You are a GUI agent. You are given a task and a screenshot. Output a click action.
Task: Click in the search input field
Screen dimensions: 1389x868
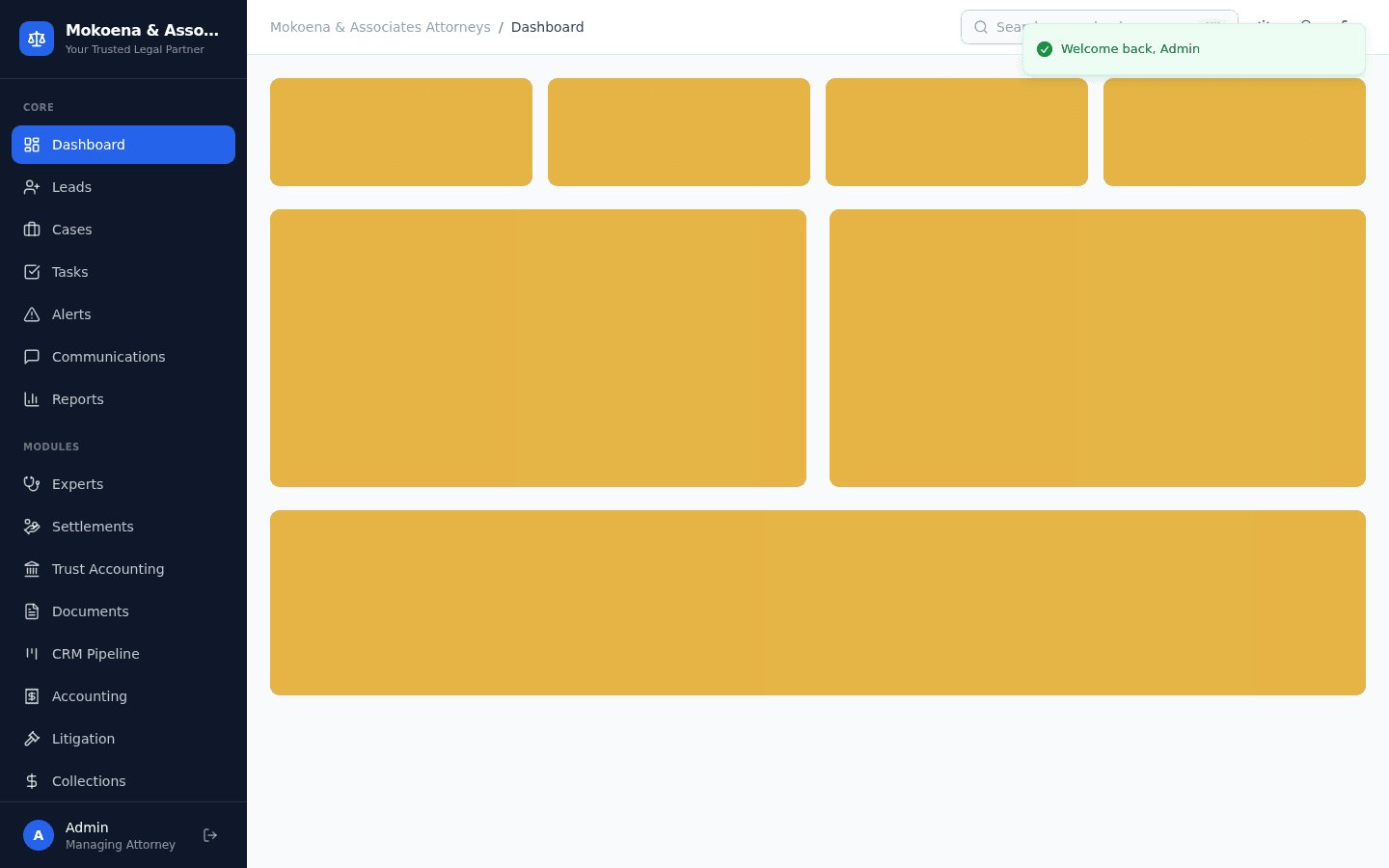click(x=1099, y=27)
